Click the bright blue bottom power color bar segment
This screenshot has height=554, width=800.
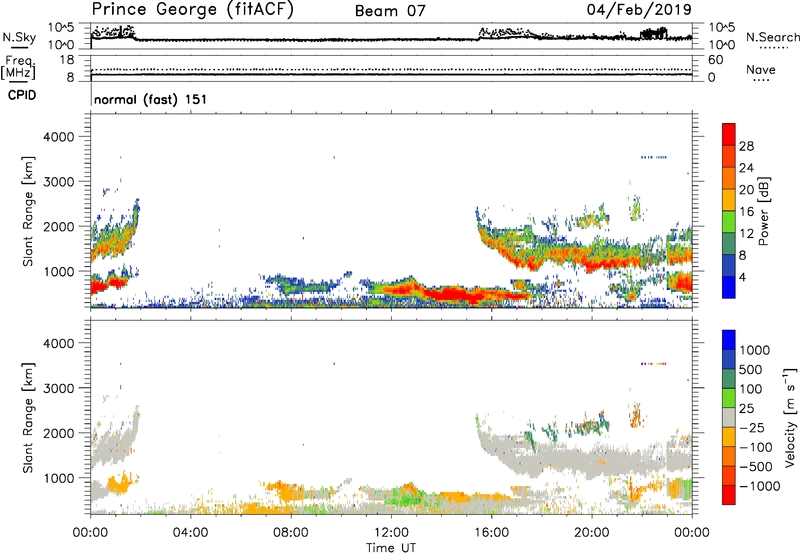(729, 288)
